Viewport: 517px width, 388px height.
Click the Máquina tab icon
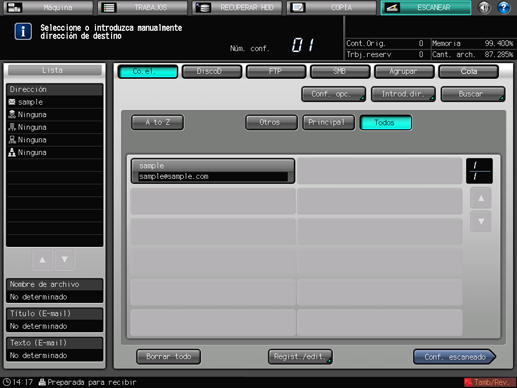[14, 7]
